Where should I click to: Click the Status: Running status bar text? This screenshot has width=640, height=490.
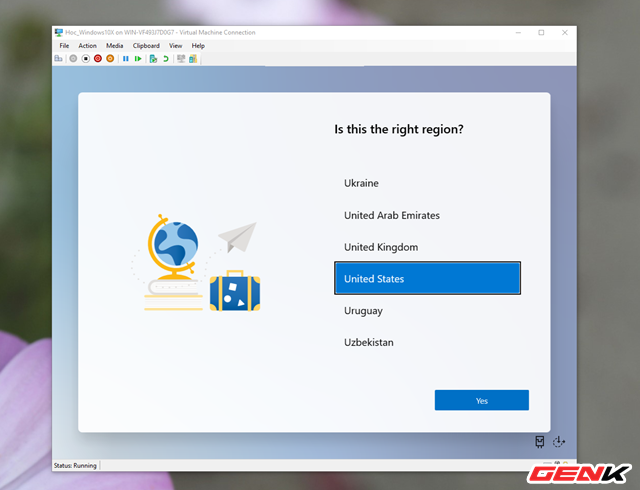tap(75, 466)
